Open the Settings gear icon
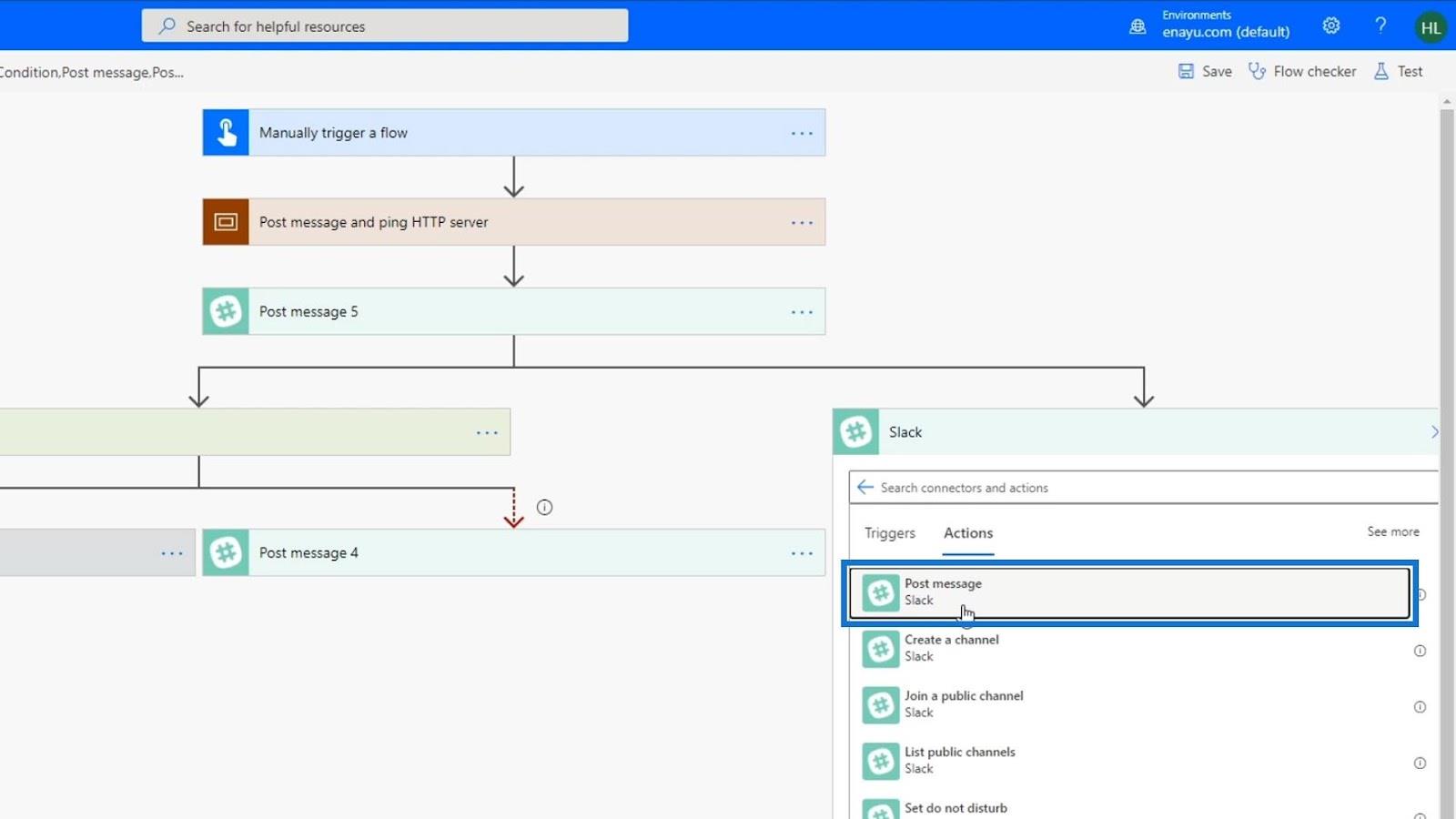Screen dimensions: 1456x819 tap(1331, 25)
